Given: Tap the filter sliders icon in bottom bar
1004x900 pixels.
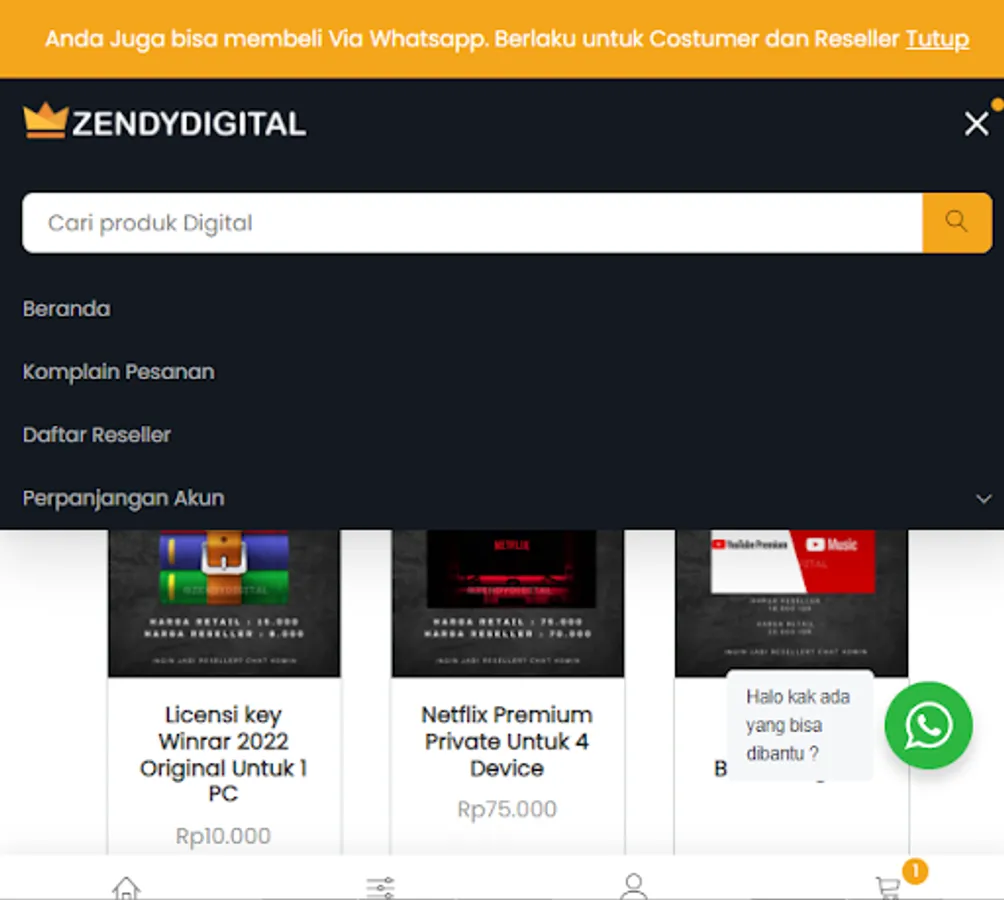Looking at the screenshot, I should pos(380,888).
